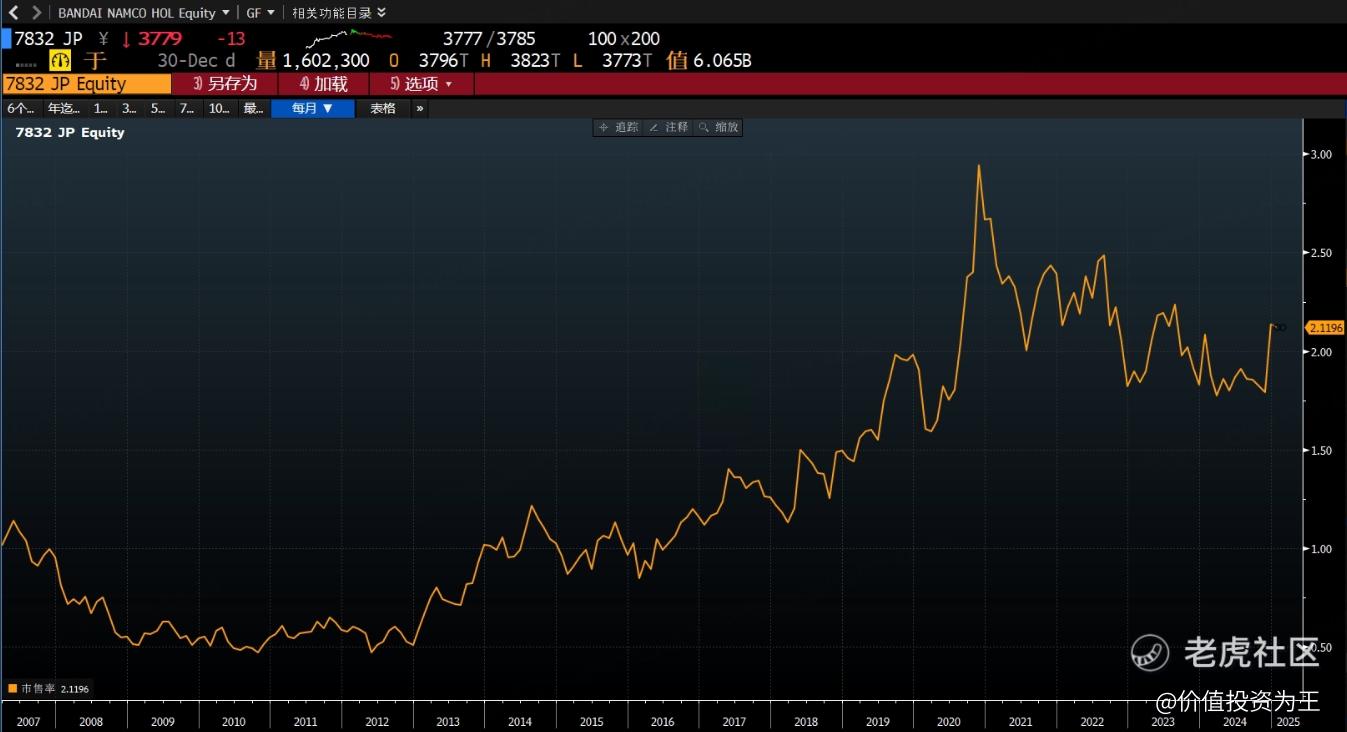Click the 市售率 2.1196 legend entry
This screenshot has width=1347, height=732.
(49, 688)
